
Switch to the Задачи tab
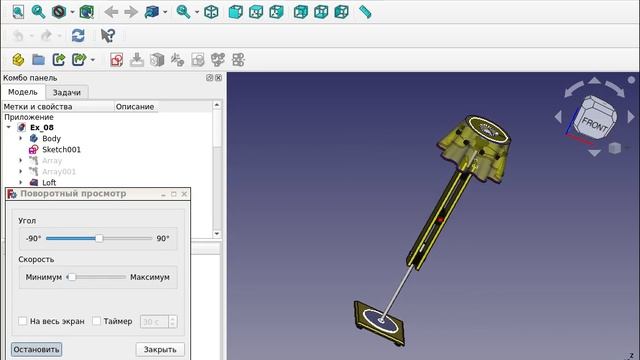coord(67,93)
